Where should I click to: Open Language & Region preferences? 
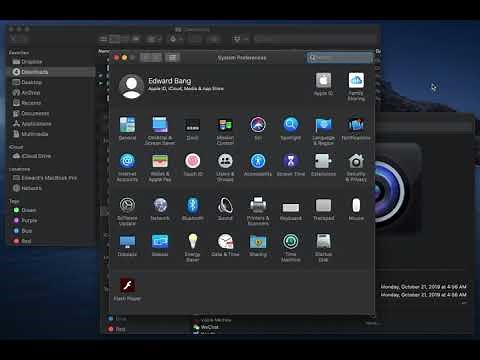pyautogui.click(x=323, y=130)
